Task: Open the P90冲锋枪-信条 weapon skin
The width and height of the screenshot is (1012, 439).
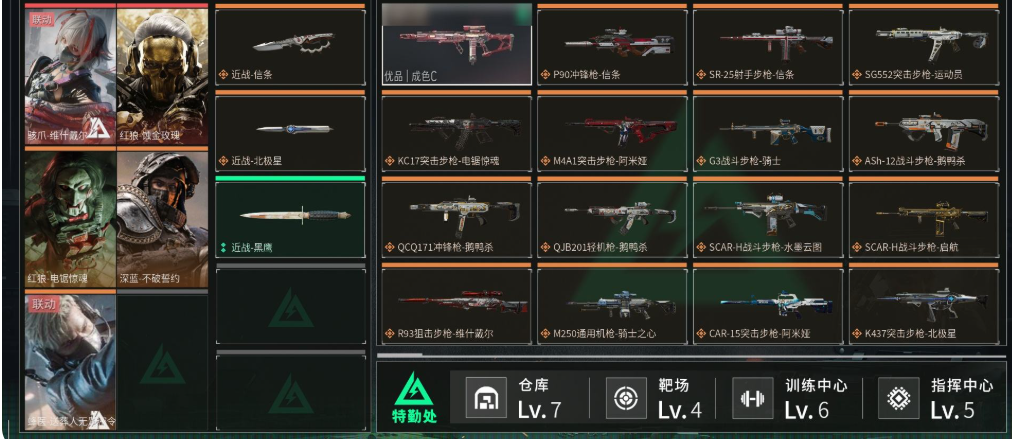Action: [612, 47]
